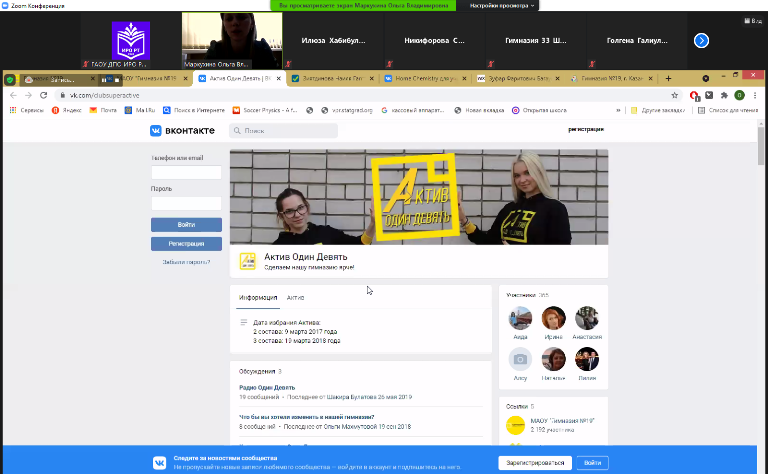Click the browser forward arrow
The height and width of the screenshot is (474, 768).
click(x=28, y=95)
